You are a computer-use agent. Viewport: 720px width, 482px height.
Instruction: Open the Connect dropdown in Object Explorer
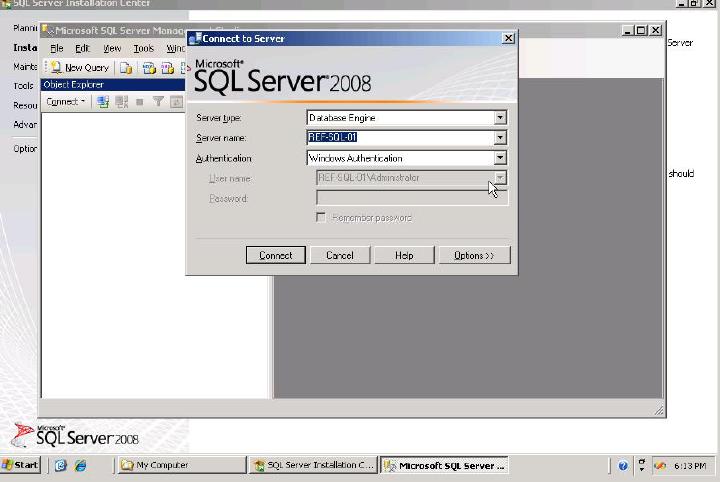coord(66,101)
